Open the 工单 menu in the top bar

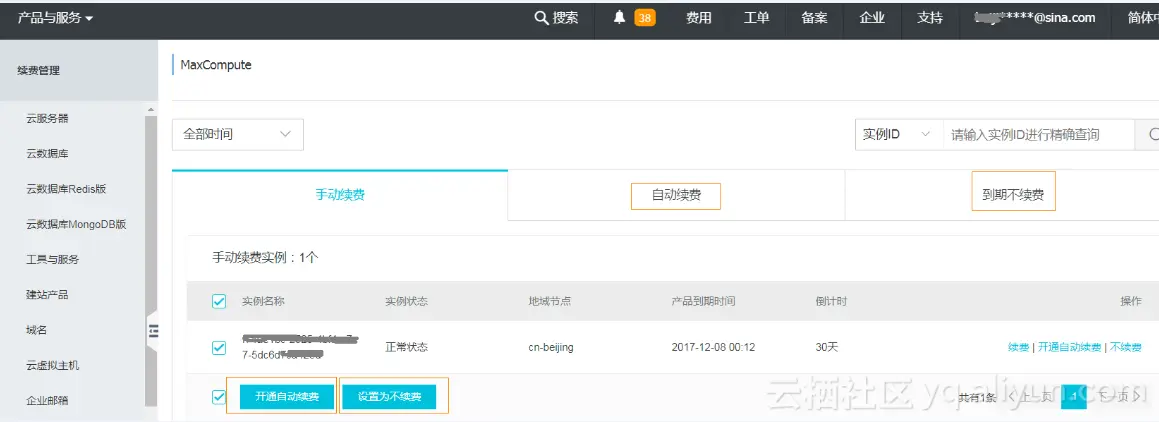[x=756, y=18]
